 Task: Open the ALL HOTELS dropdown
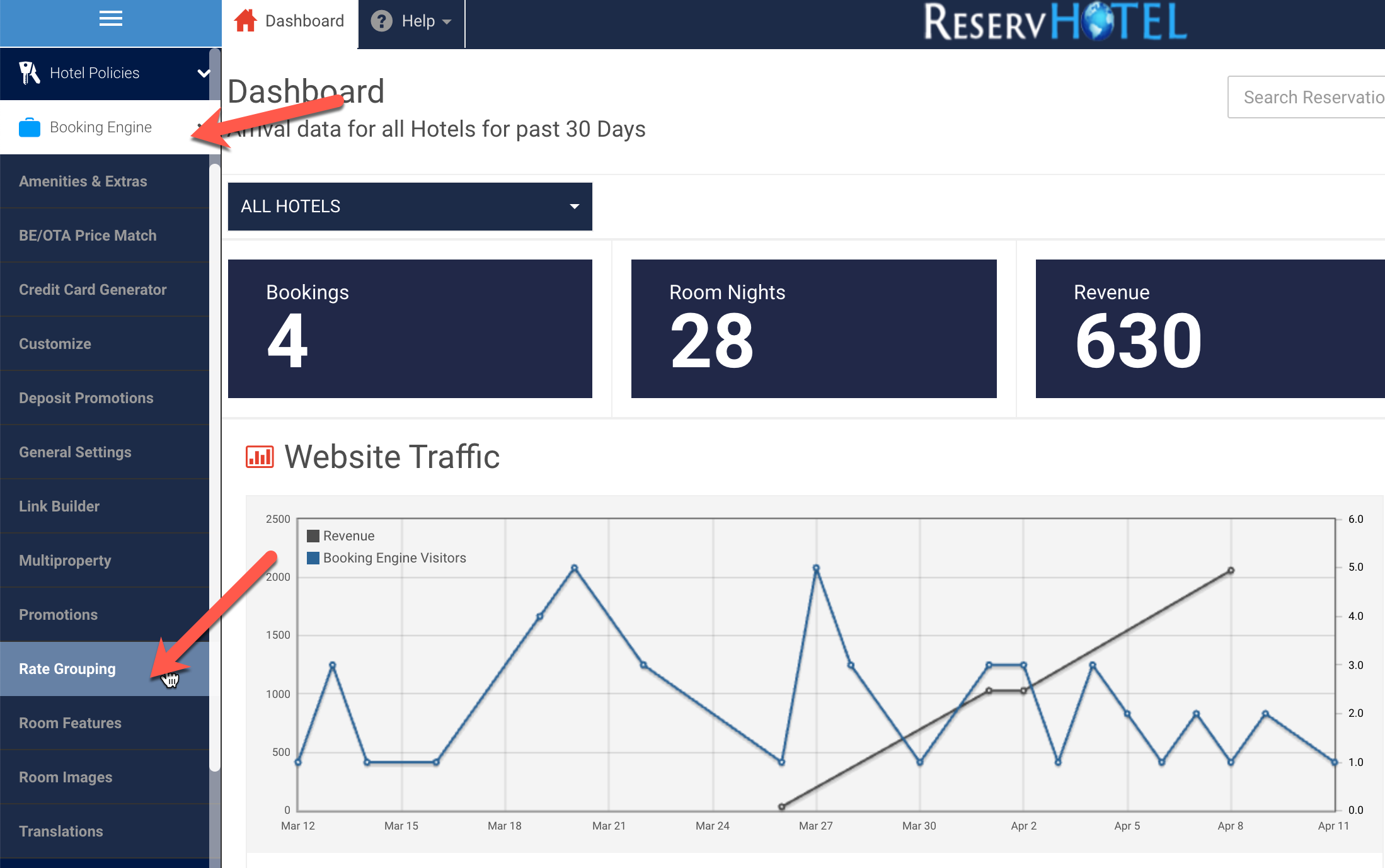[x=410, y=207]
